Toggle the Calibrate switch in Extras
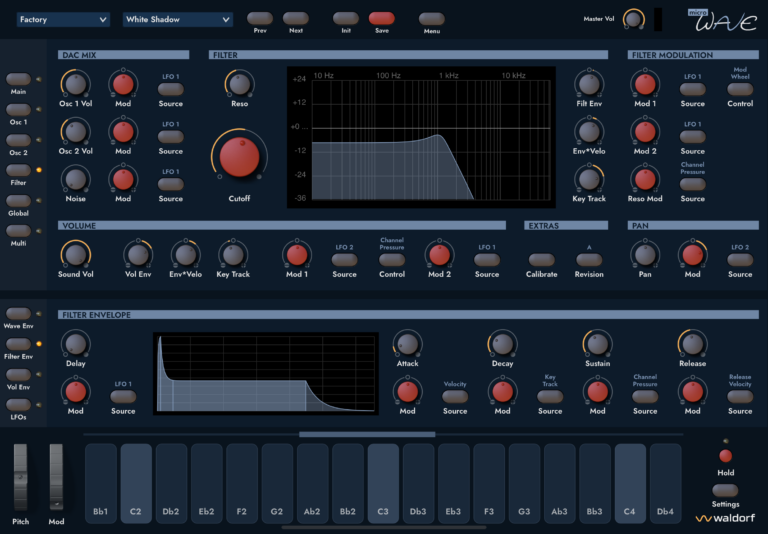 pyautogui.click(x=542, y=260)
